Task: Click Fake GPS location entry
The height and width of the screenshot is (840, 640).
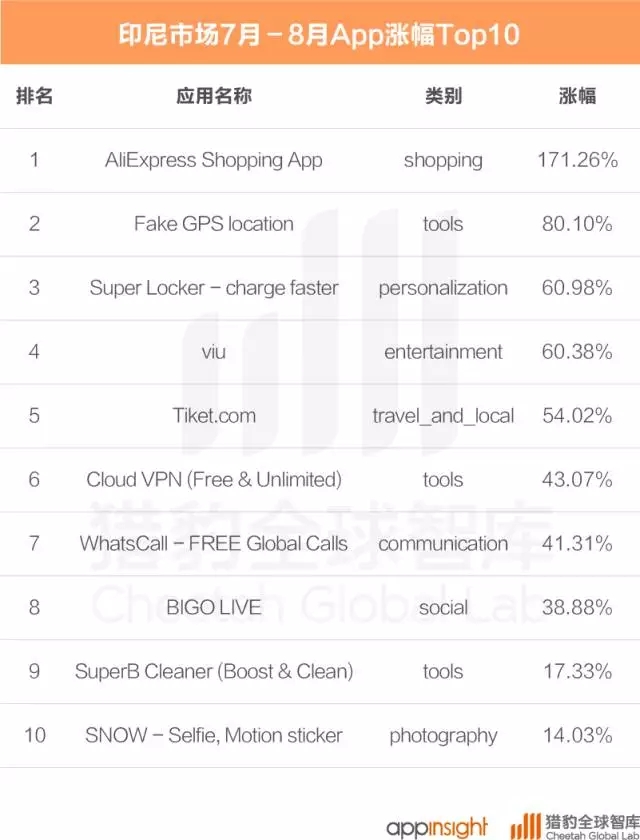Action: pyautogui.click(x=214, y=223)
